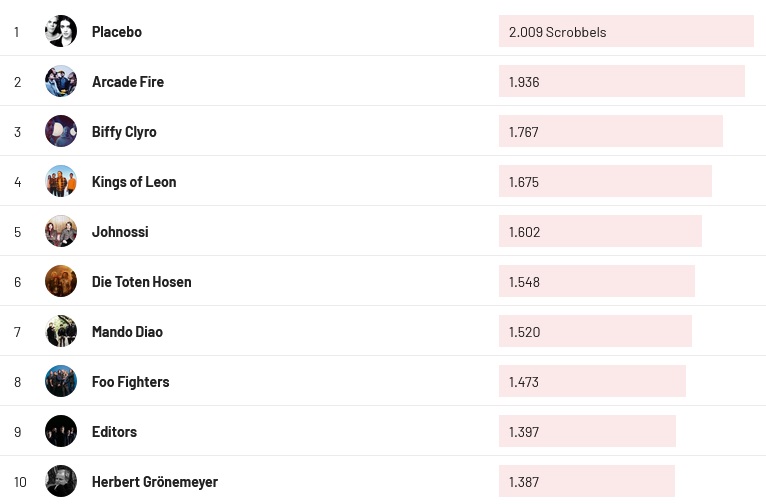The width and height of the screenshot is (766, 504).
Task: Click the 1.936 scrobble count bar
Action: (x=621, y=81)
